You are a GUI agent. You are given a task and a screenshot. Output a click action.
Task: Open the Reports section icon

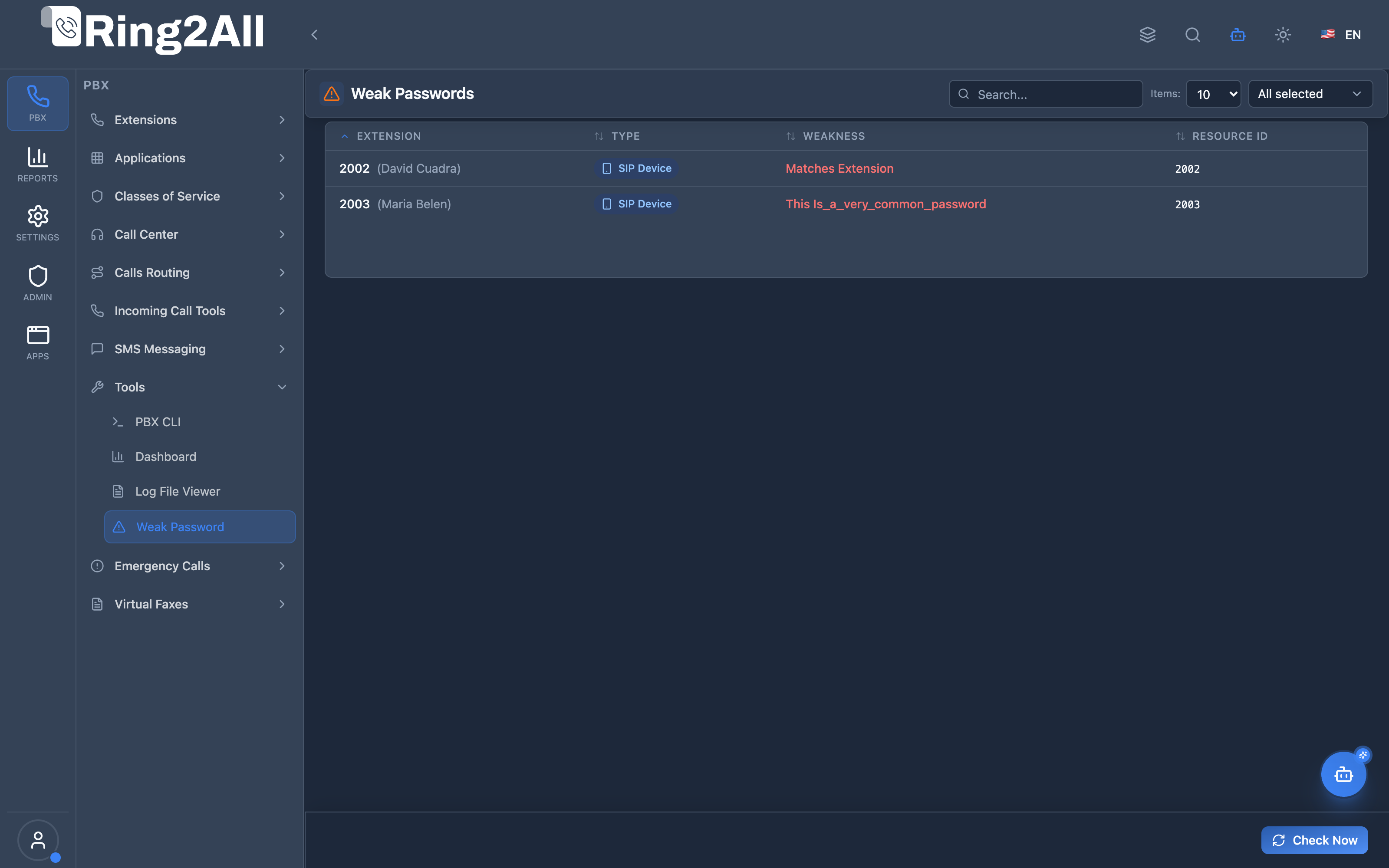pos(37,165)
